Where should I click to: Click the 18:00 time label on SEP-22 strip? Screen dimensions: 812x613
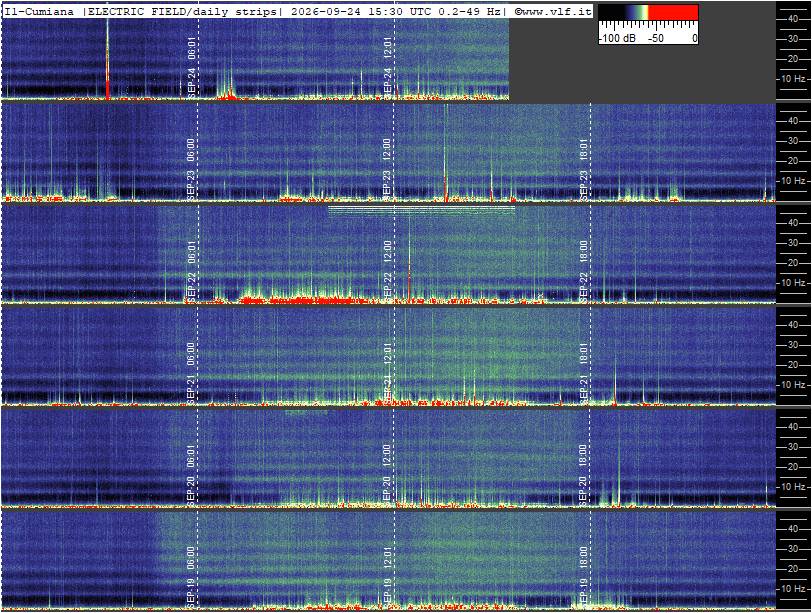(x=584, y=253)
